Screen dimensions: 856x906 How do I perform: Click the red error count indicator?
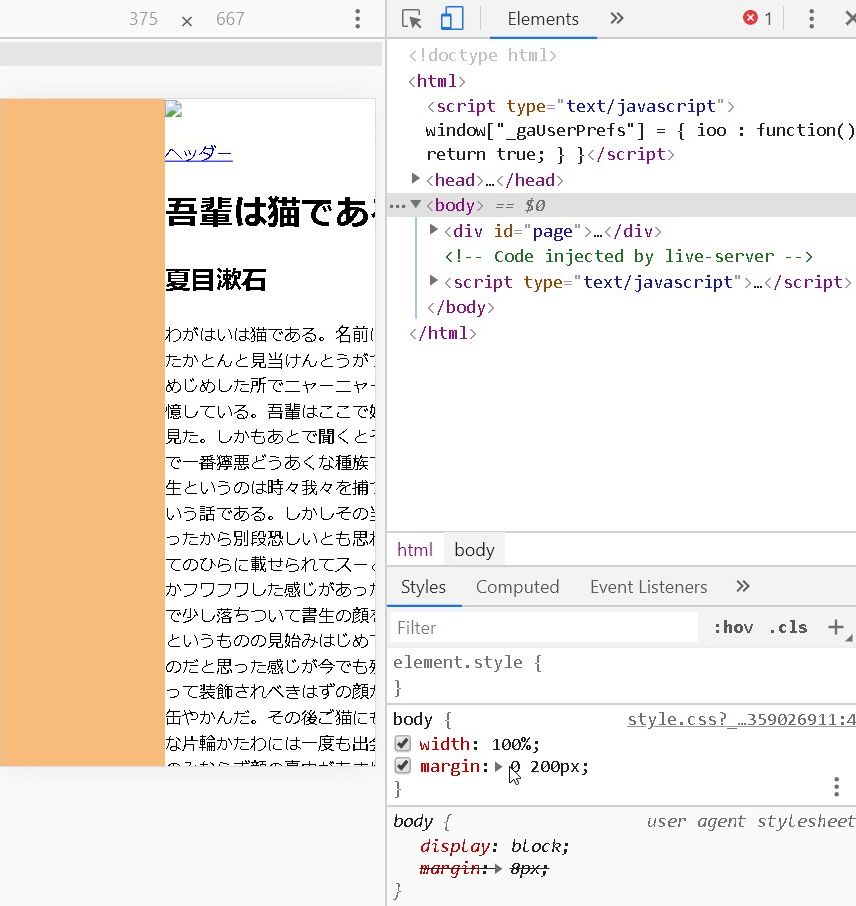point(757,19)
